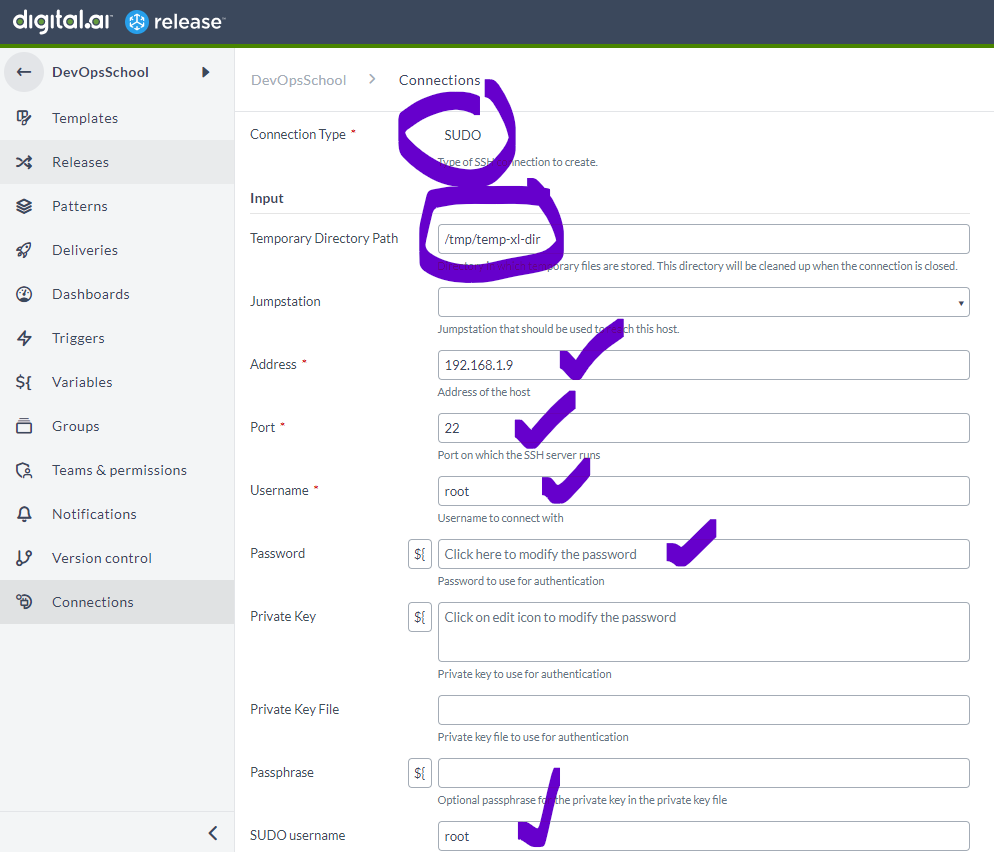This screenshot has width=994, height=852.
Task: Collapse the sidebar with bottom chevron
Action: point(212,832)
